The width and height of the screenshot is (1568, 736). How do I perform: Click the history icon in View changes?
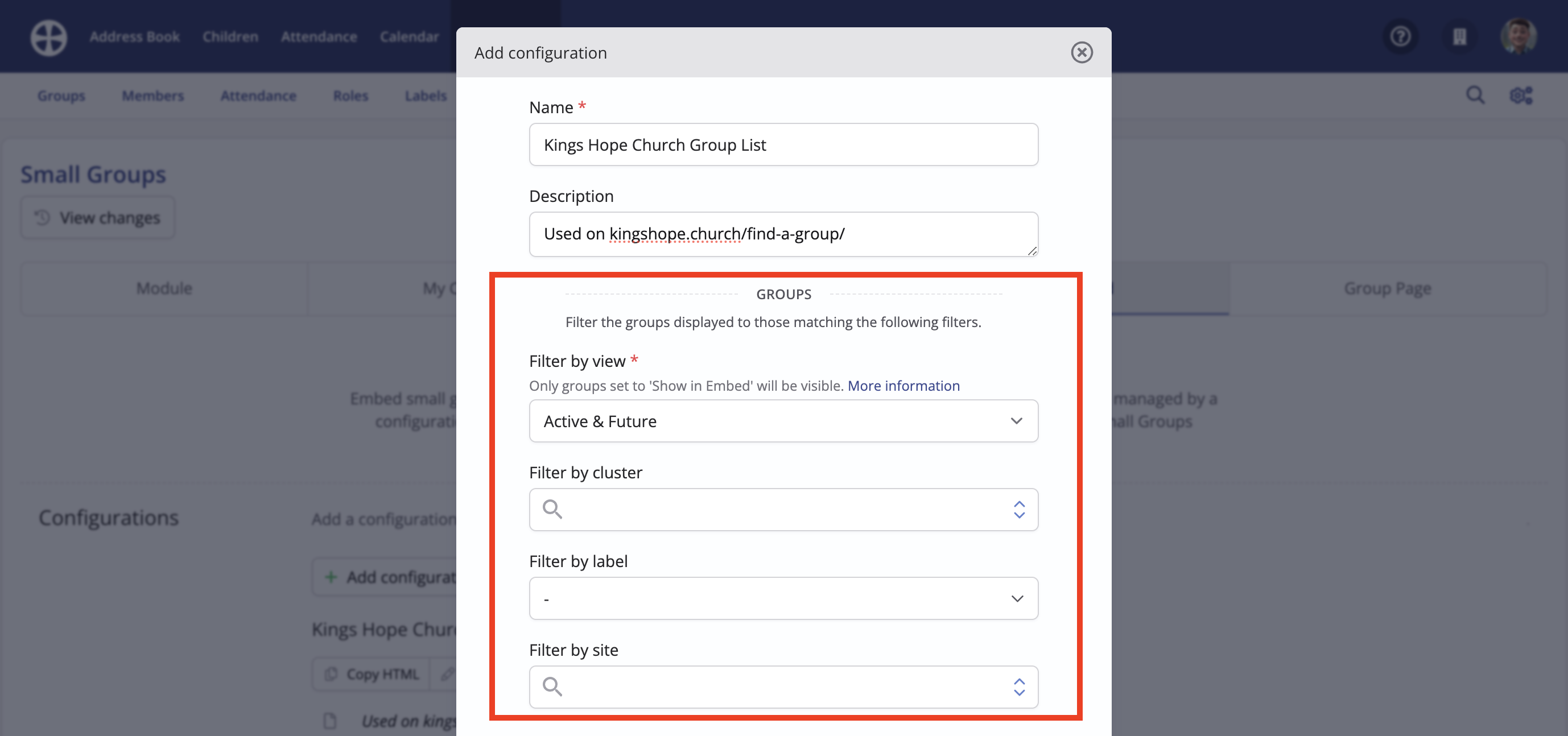(x=42, y=217)
